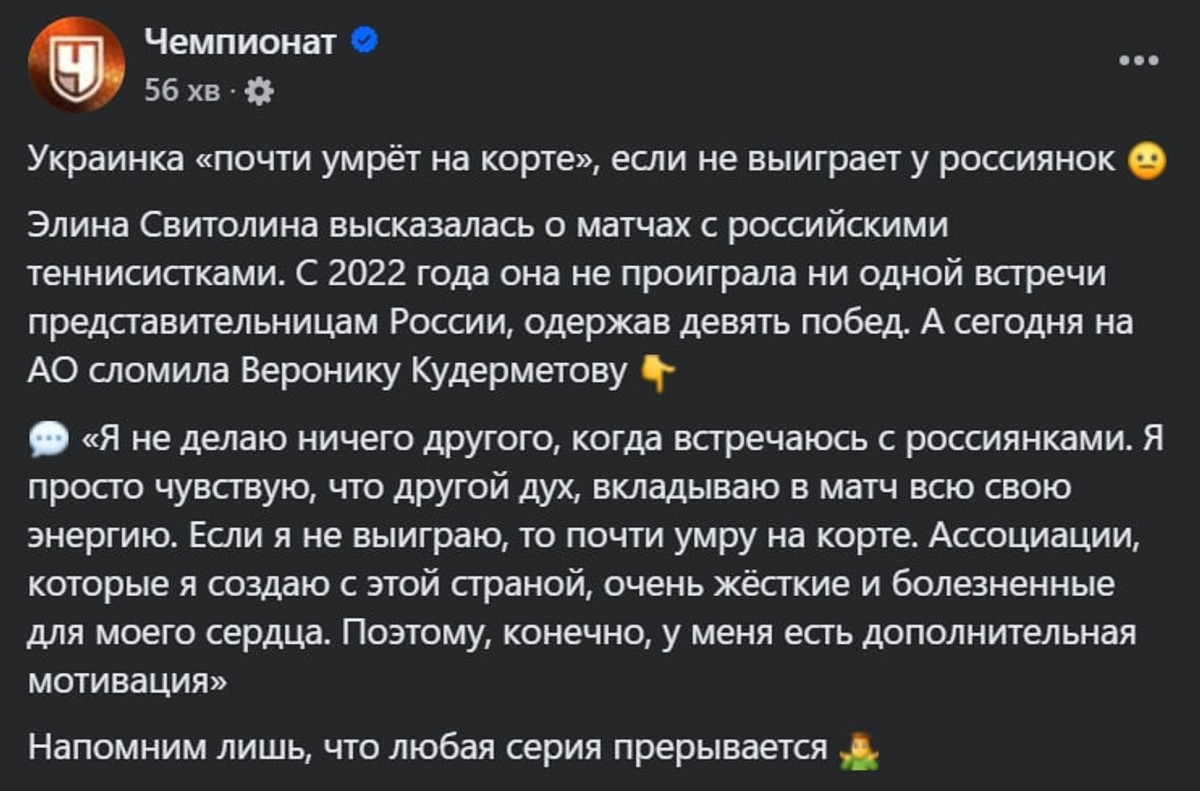Viewport: 1200px width, 791px height.
Task: Click the word Ассоциации in the quote
Action: pos(1034,535)
